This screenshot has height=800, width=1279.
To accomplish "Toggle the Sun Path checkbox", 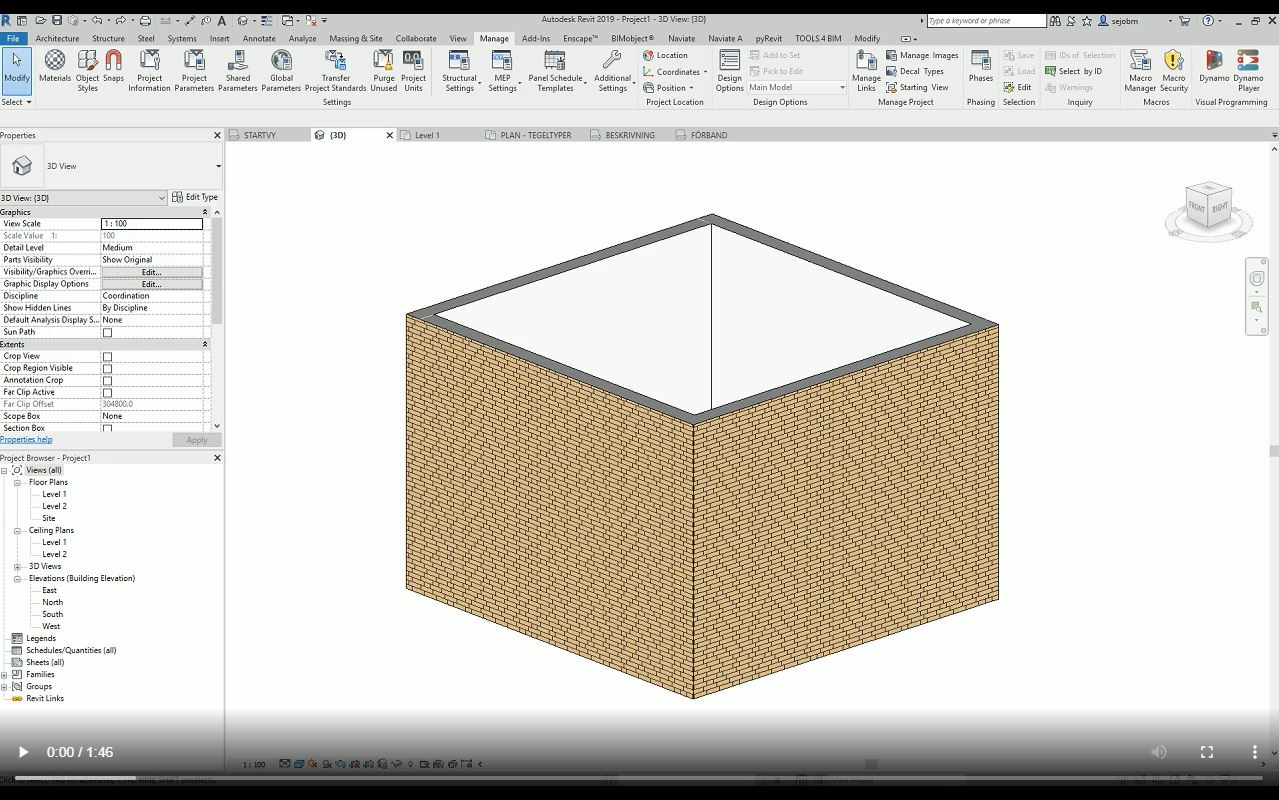I will pos(107,332).
